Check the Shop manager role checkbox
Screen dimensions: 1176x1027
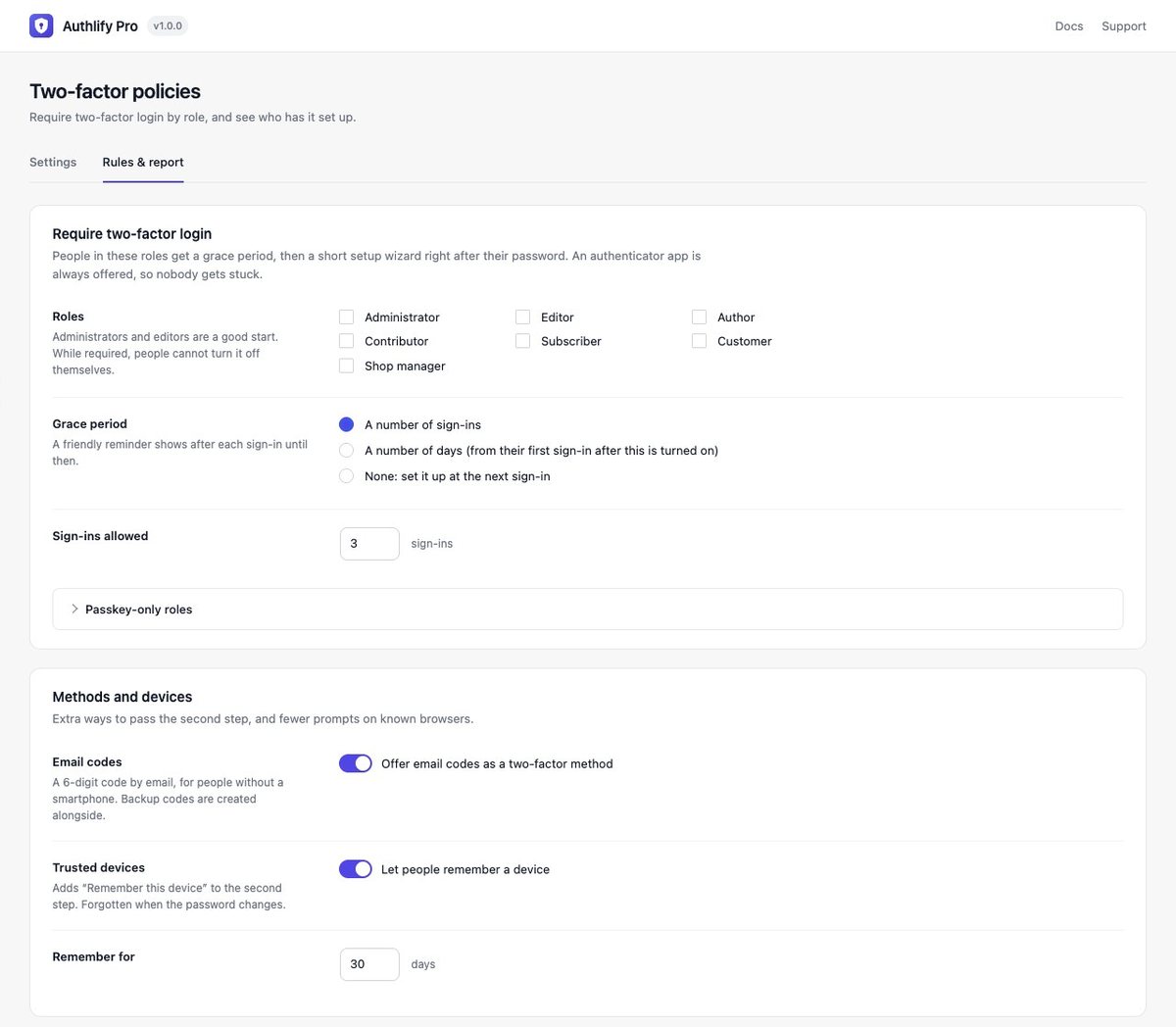pyautogui.click(x=346, y=366)
